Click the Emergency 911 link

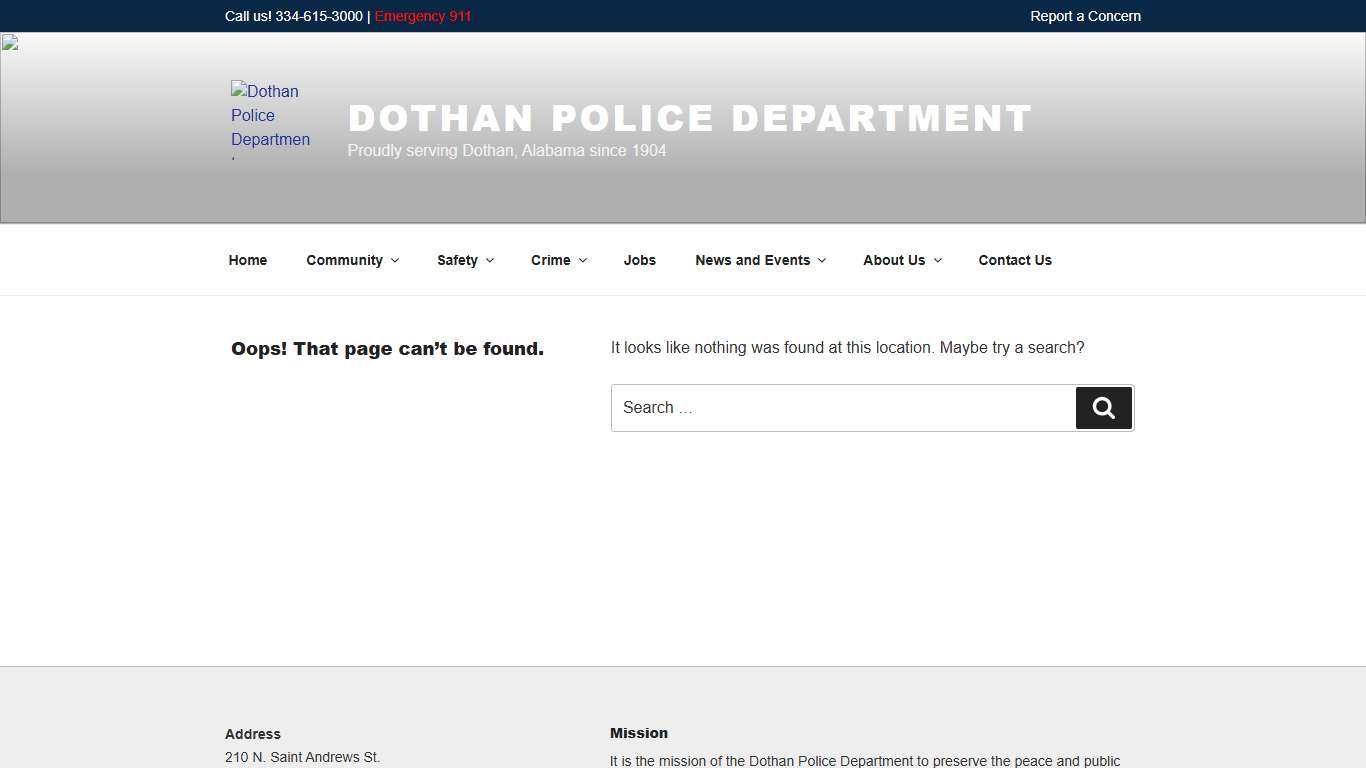pos(422,16)
